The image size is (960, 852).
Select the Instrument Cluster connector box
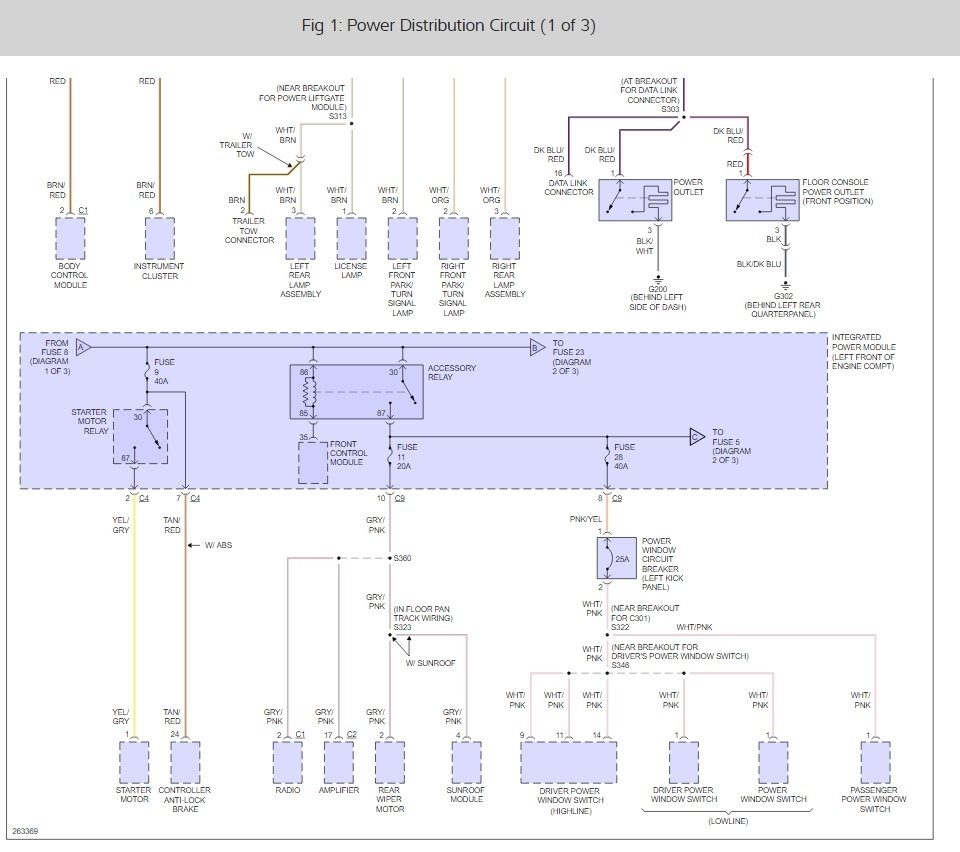coord(160,239)
